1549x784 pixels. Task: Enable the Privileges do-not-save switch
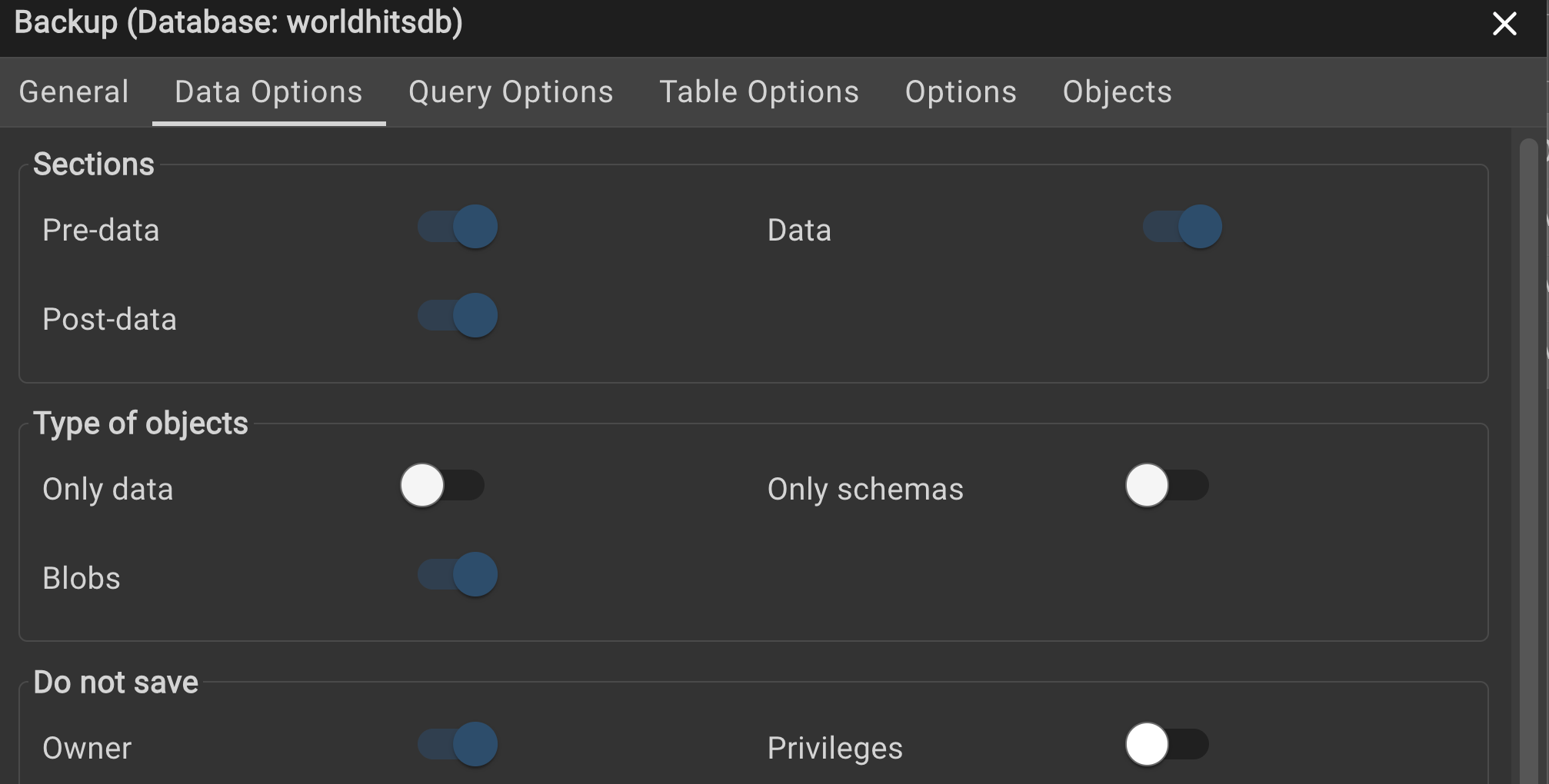[x=1167, y=744]
